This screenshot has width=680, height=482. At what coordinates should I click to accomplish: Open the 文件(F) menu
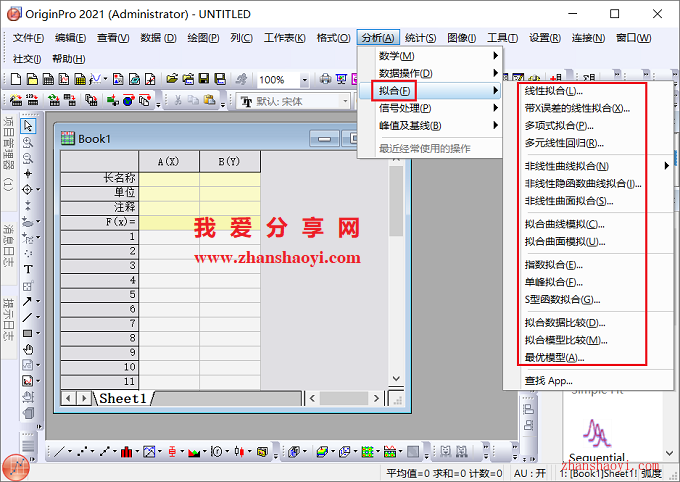tap(28, 38)
